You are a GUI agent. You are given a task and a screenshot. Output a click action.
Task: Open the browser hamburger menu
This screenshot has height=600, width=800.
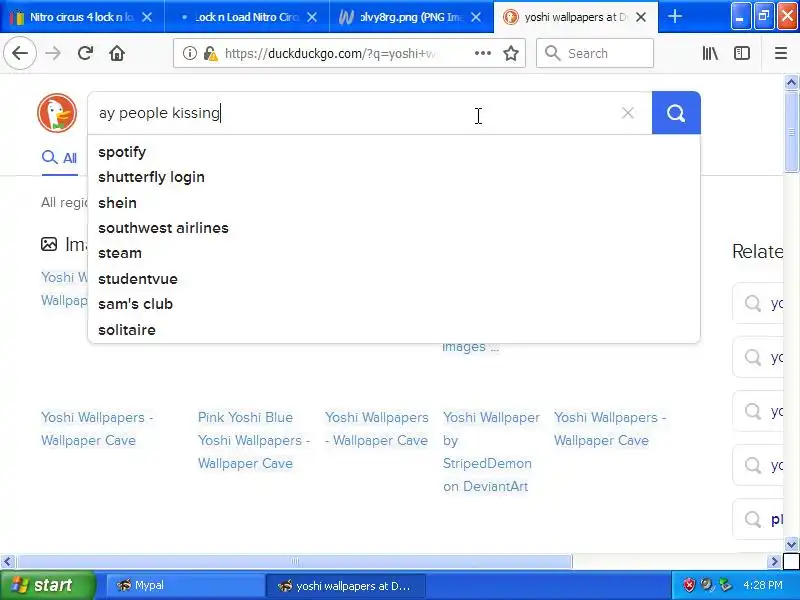781,53
